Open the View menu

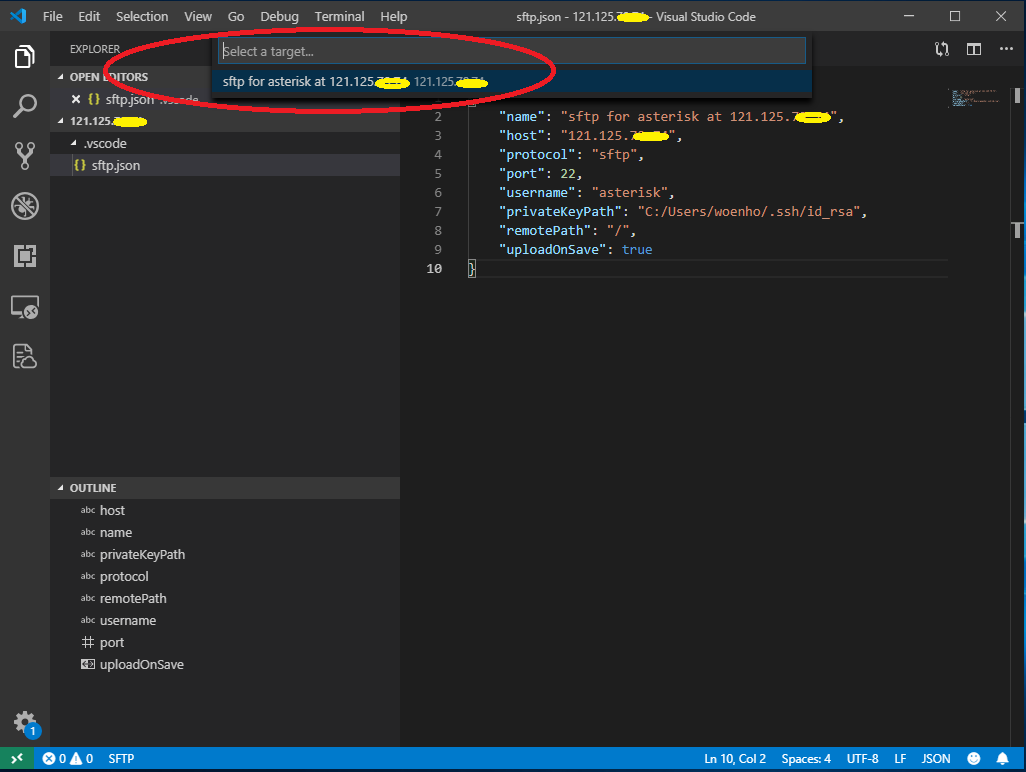coord(198,16)
